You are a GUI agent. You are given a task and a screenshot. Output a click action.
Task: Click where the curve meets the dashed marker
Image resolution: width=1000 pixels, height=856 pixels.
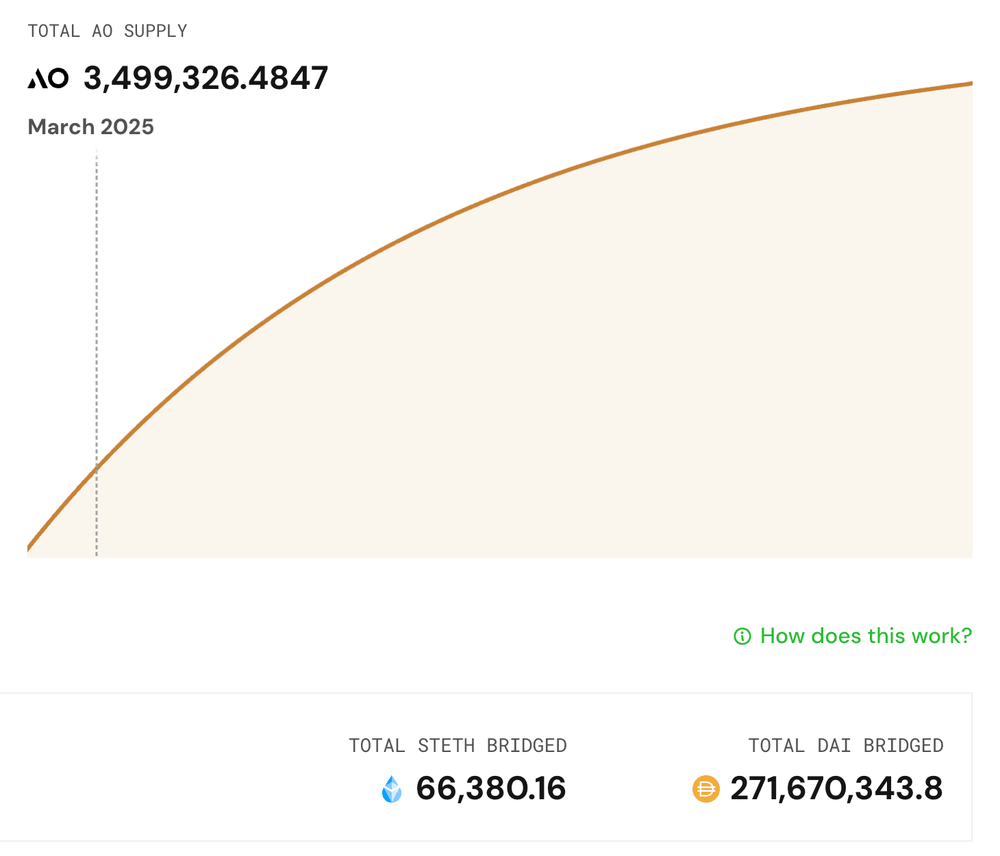[x=97, y=466]
